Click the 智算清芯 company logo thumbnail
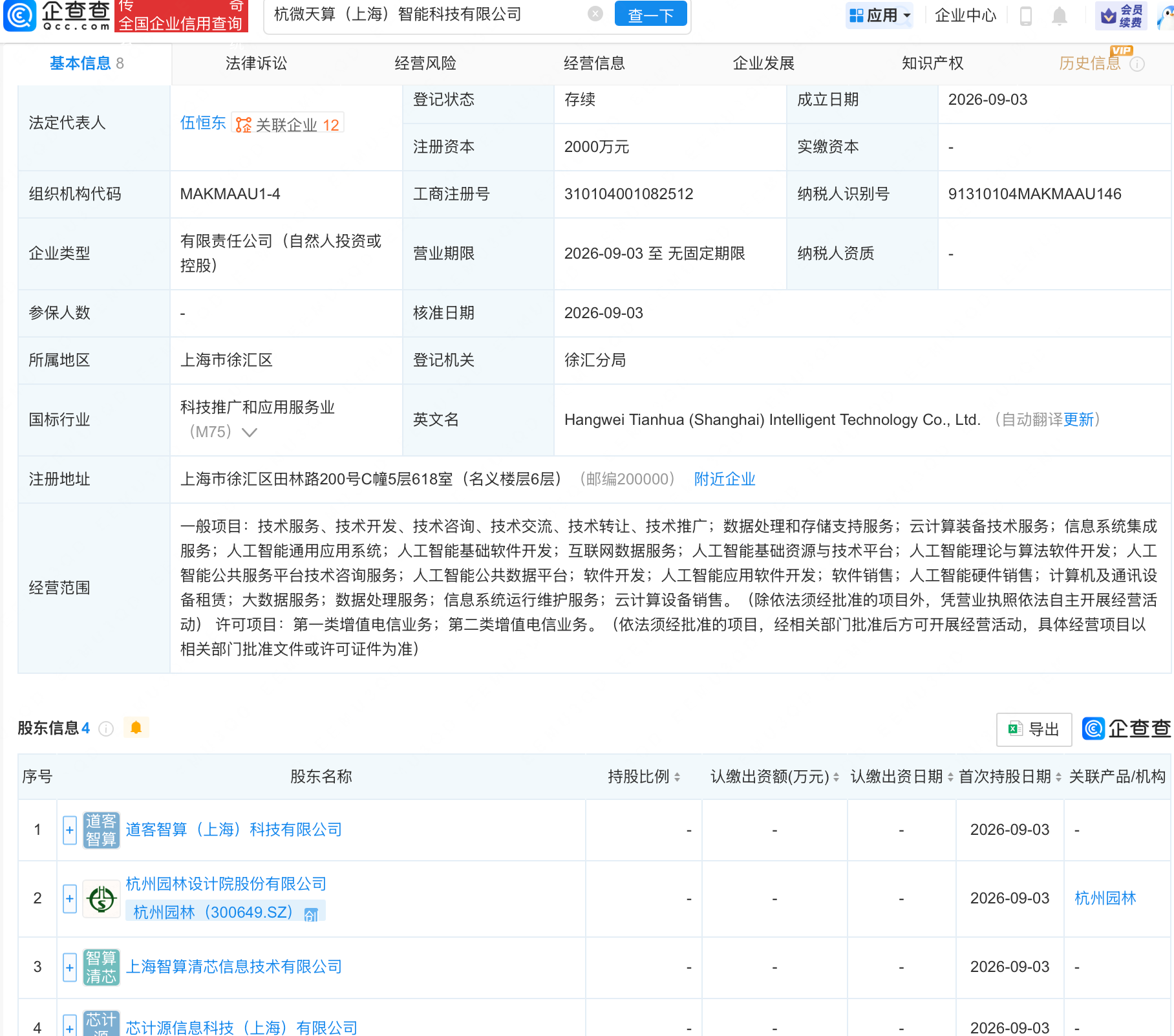Image resolution: width=1174 pixels, height=1036 pixels. point(101,967)
